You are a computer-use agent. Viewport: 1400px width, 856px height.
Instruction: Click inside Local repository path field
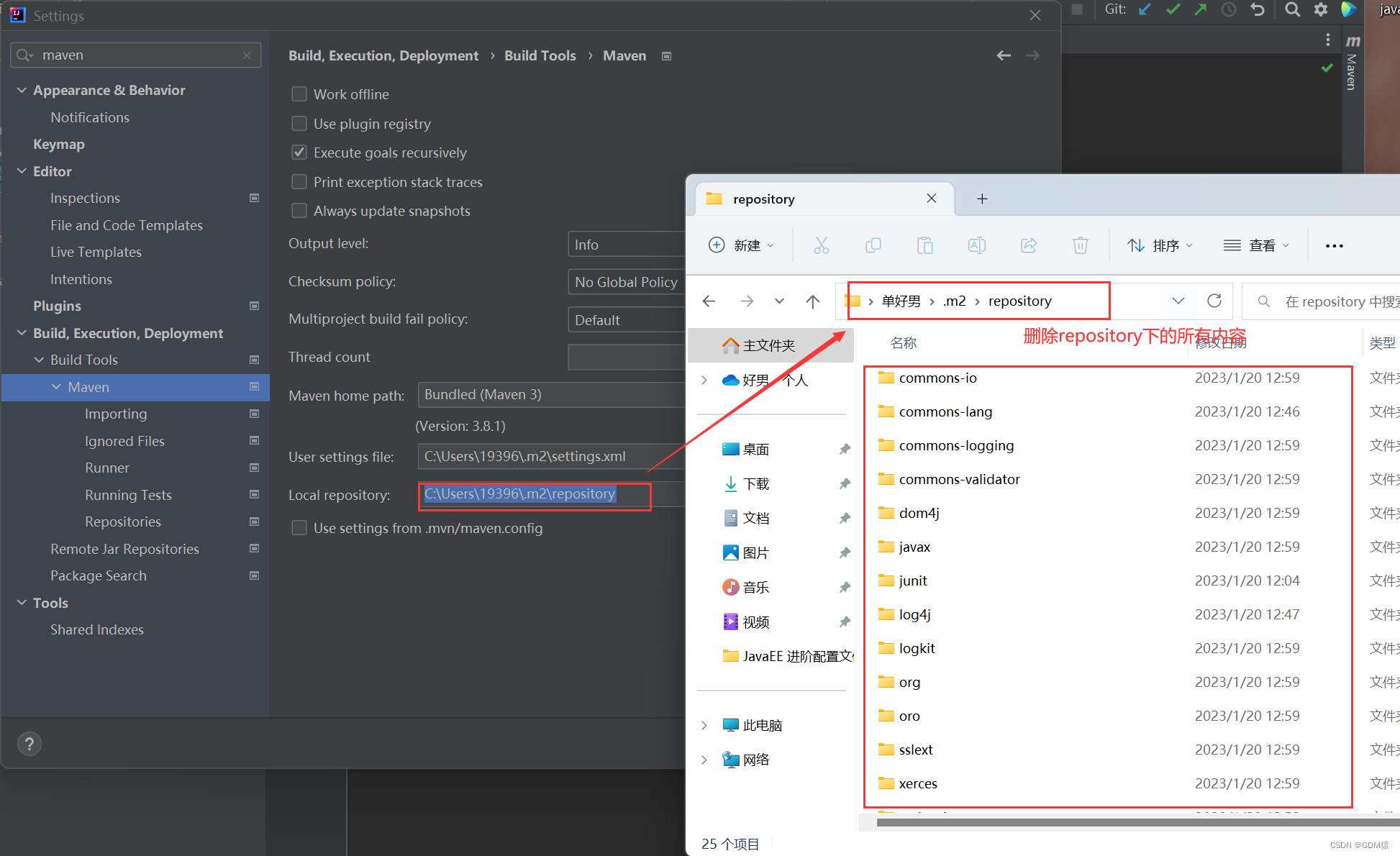coord(551,494)
